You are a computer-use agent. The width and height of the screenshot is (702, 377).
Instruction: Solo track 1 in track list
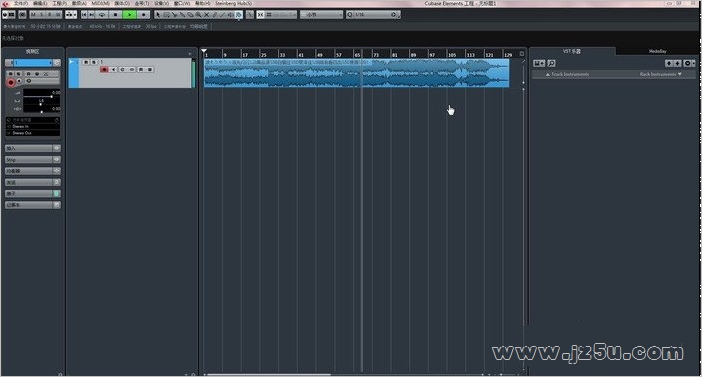94,62
